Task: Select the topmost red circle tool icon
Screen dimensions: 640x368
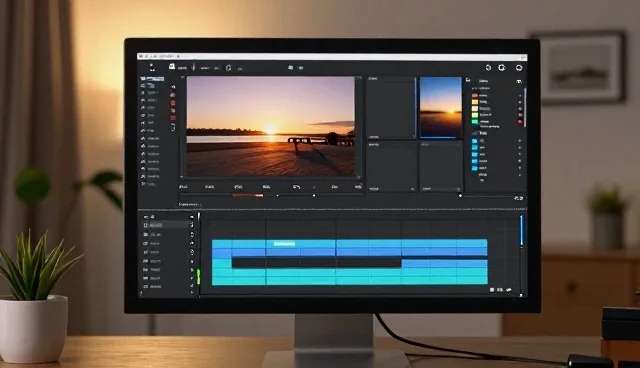Action: [x=173, y=102]
